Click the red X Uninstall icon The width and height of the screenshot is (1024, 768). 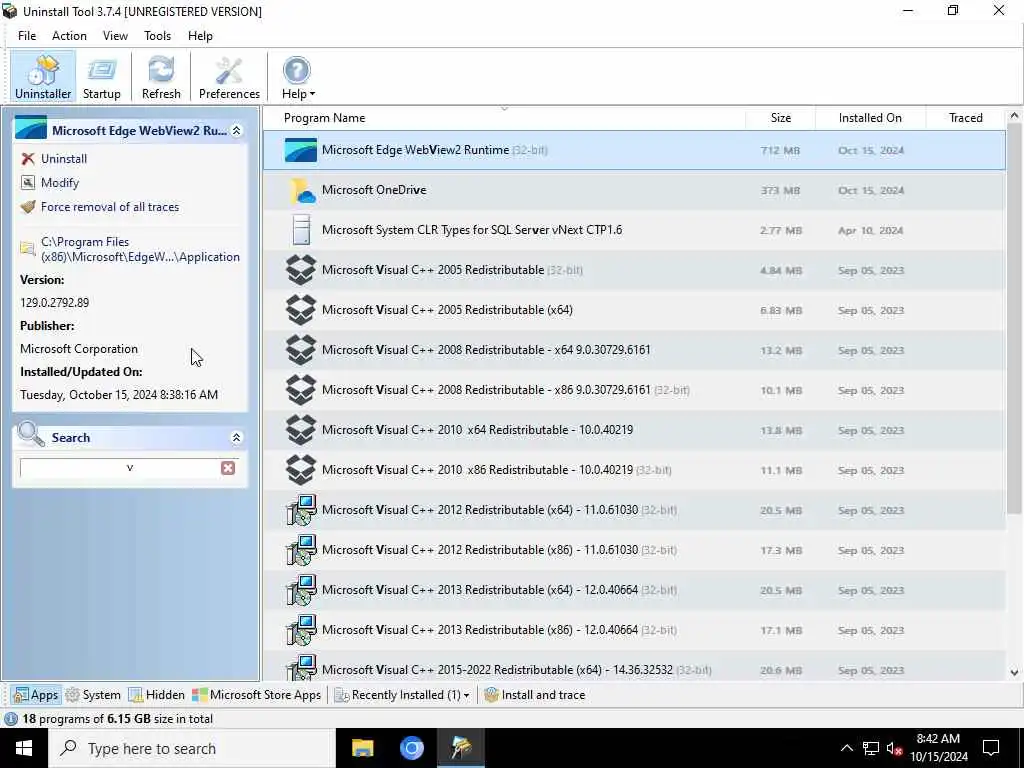click(x=27, y=159)
